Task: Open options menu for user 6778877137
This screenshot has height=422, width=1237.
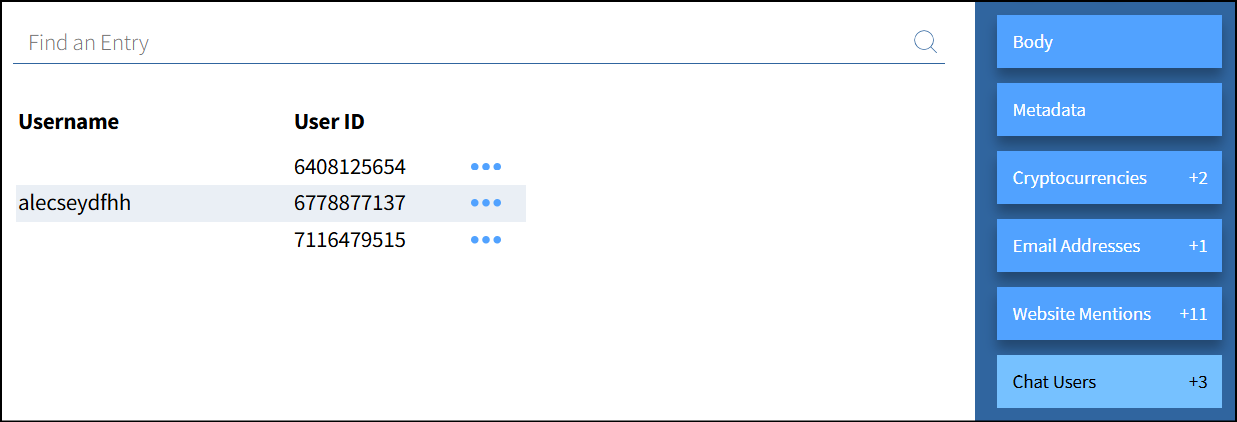Action: tap(486, 204)
